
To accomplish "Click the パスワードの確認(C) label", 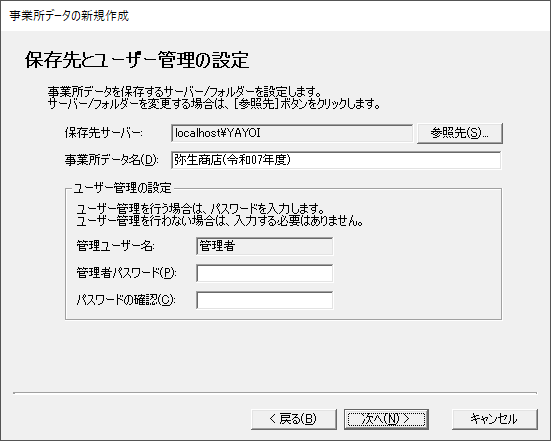I will coord(126,300).
